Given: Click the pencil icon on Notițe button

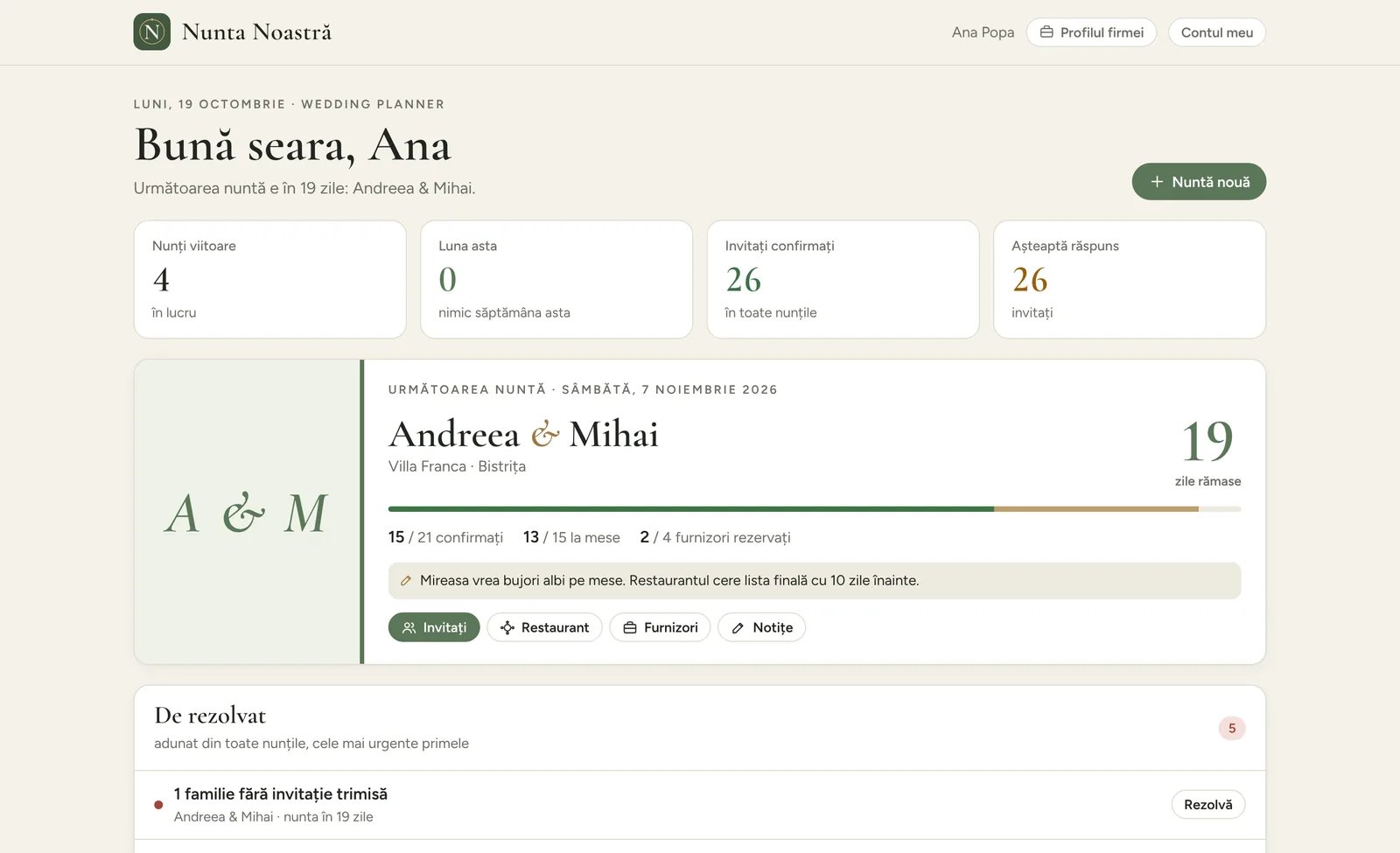Looking at the screenshot, I should point(738,627).
